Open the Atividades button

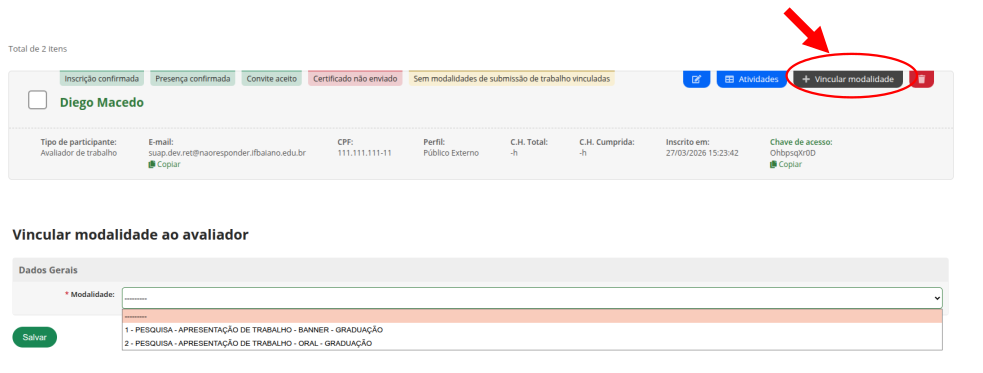751,80
